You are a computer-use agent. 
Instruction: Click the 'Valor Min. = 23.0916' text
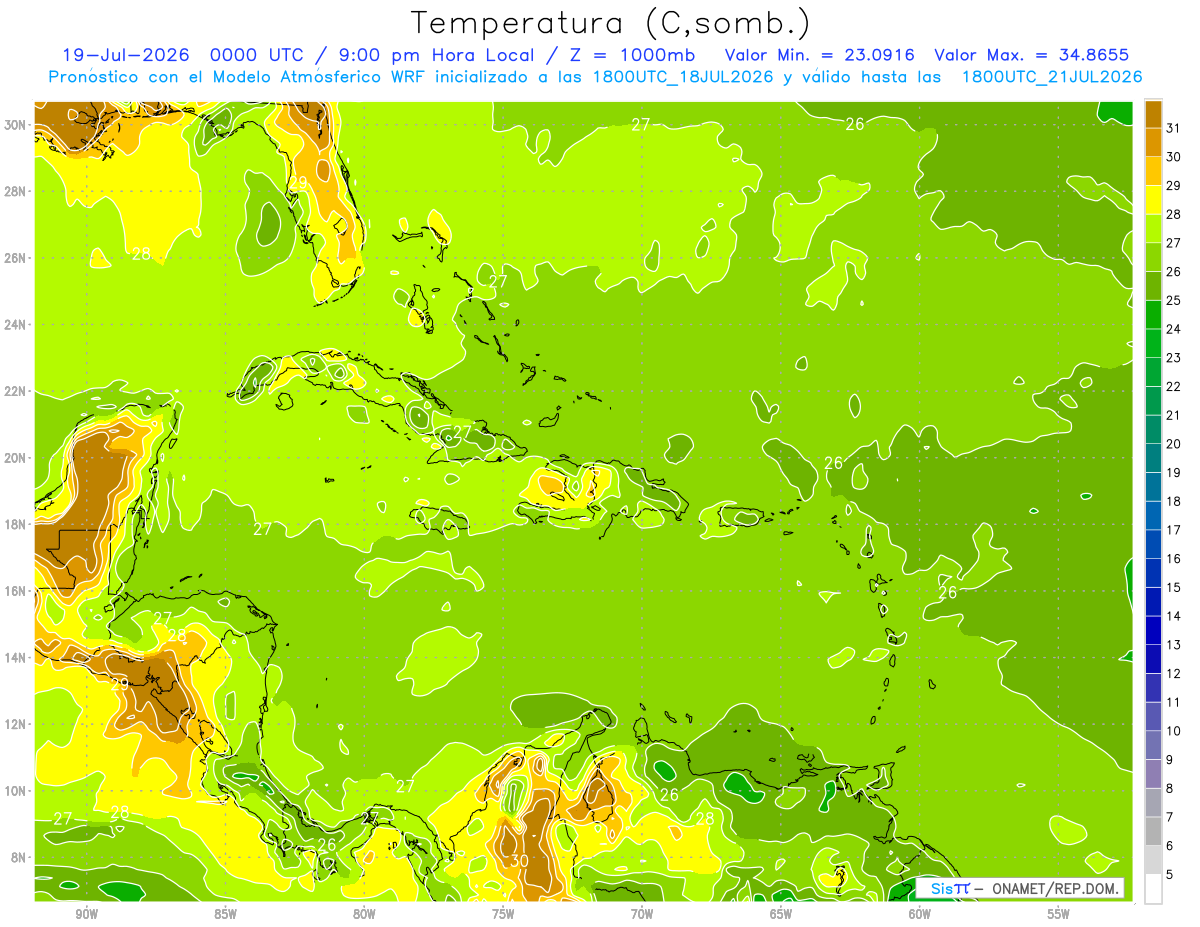point(819,55)
